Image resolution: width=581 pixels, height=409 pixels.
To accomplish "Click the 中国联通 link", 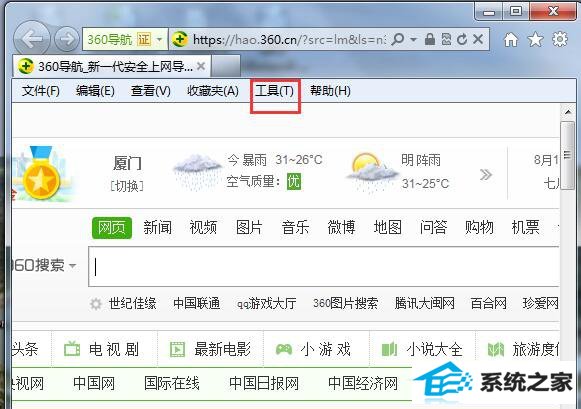I will pos(197,303).
